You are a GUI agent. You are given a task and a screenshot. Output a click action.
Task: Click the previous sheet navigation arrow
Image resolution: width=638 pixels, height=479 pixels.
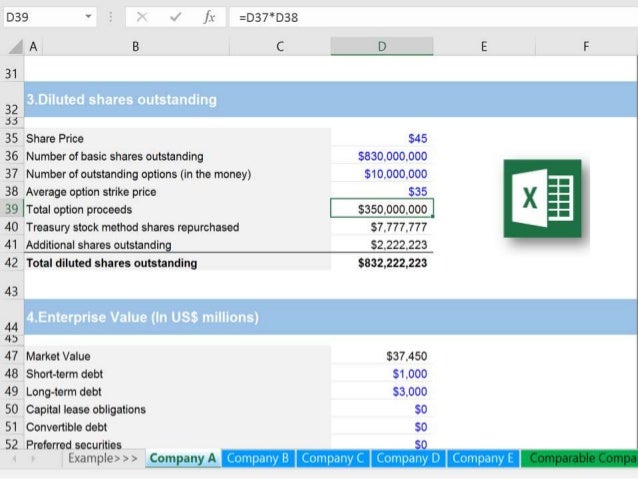point(15,459)
